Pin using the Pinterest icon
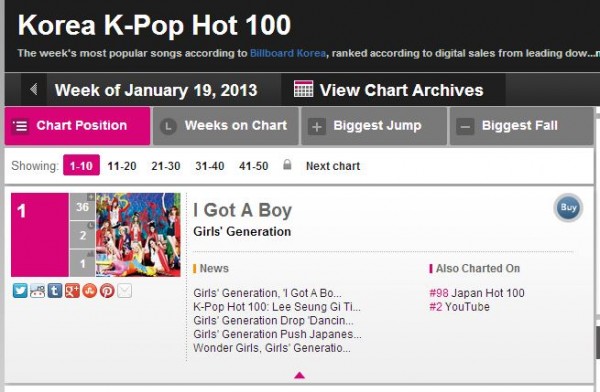The width and height of the screenshot is (600, 392). 107,291
